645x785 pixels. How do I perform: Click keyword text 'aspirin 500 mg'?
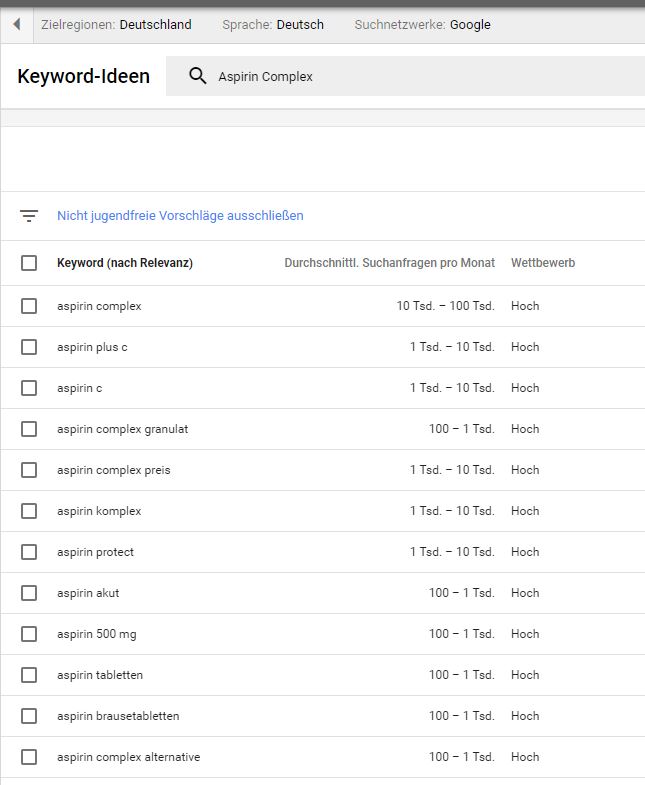pos(97,634)
